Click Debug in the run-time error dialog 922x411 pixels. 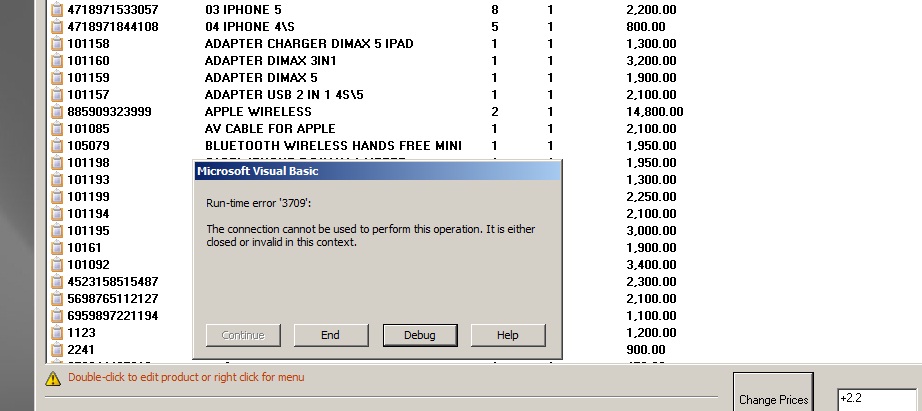click(x=420, y=335)
